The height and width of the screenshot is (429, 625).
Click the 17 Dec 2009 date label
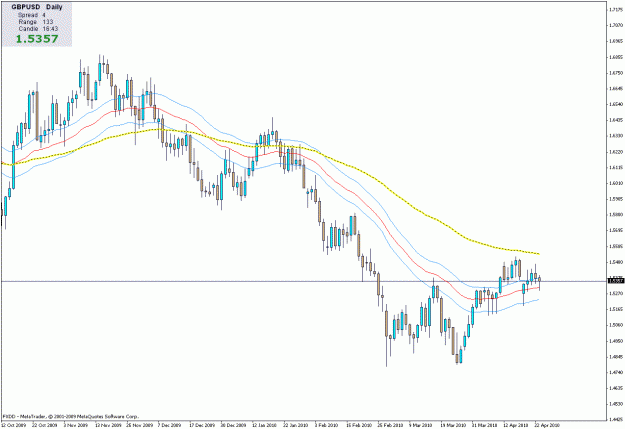pos(202,425)
